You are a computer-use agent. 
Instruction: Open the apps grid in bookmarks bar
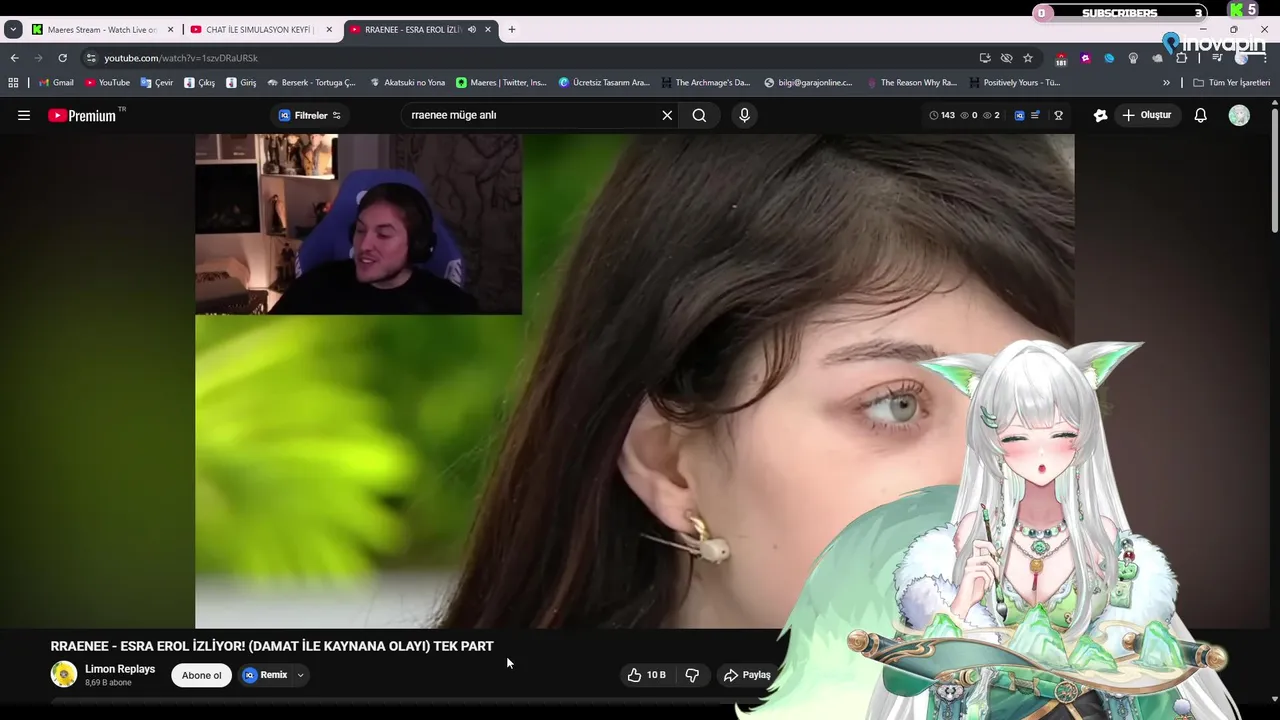coord(13,83)
